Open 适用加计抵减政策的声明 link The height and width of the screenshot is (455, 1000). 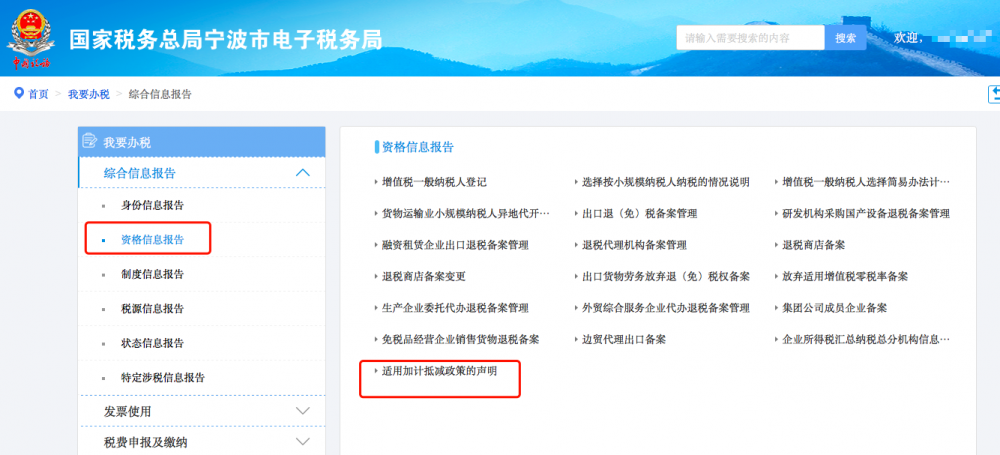point(439,371)
